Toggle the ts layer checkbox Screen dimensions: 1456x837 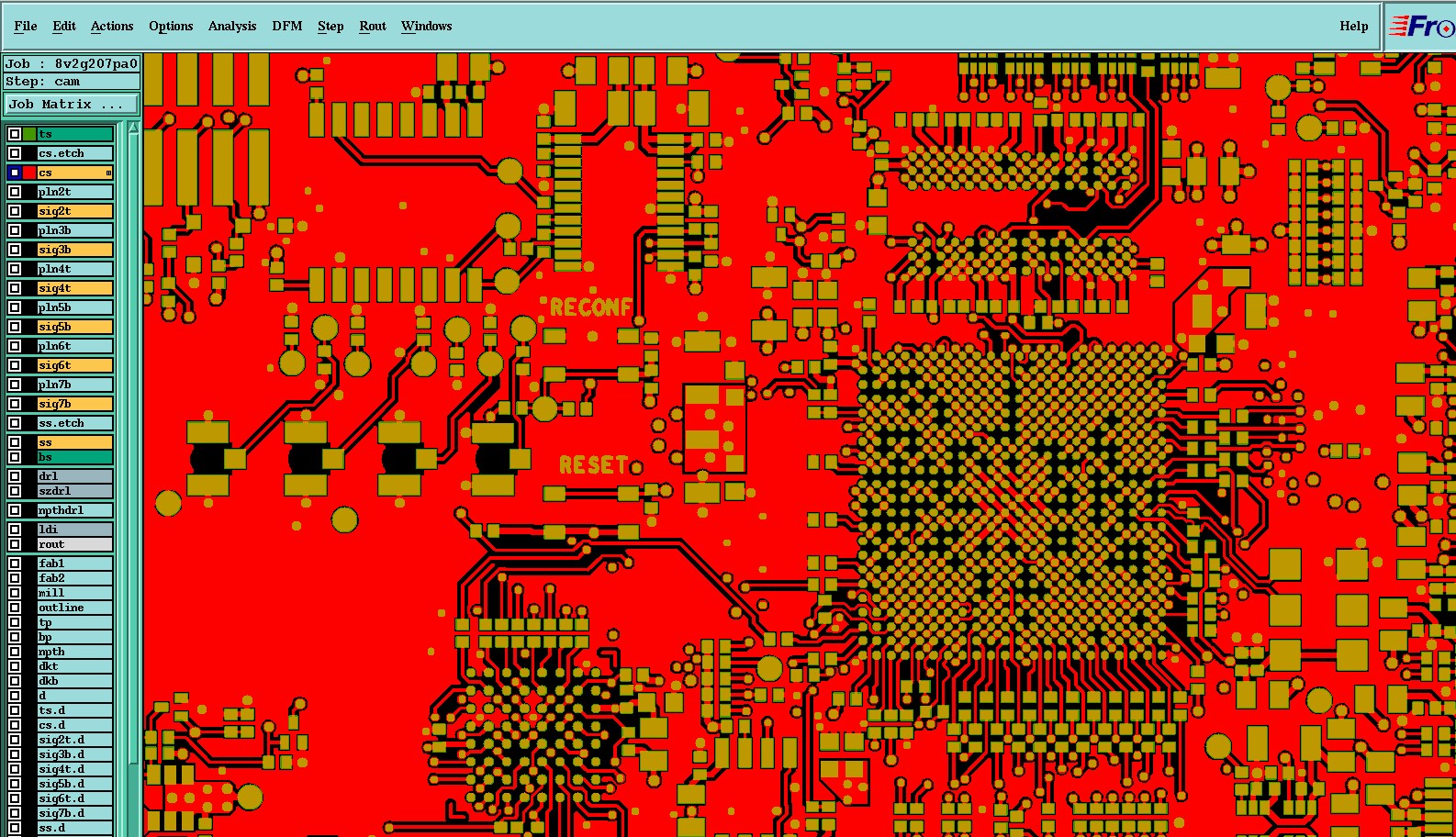click(x=15, y=134)
